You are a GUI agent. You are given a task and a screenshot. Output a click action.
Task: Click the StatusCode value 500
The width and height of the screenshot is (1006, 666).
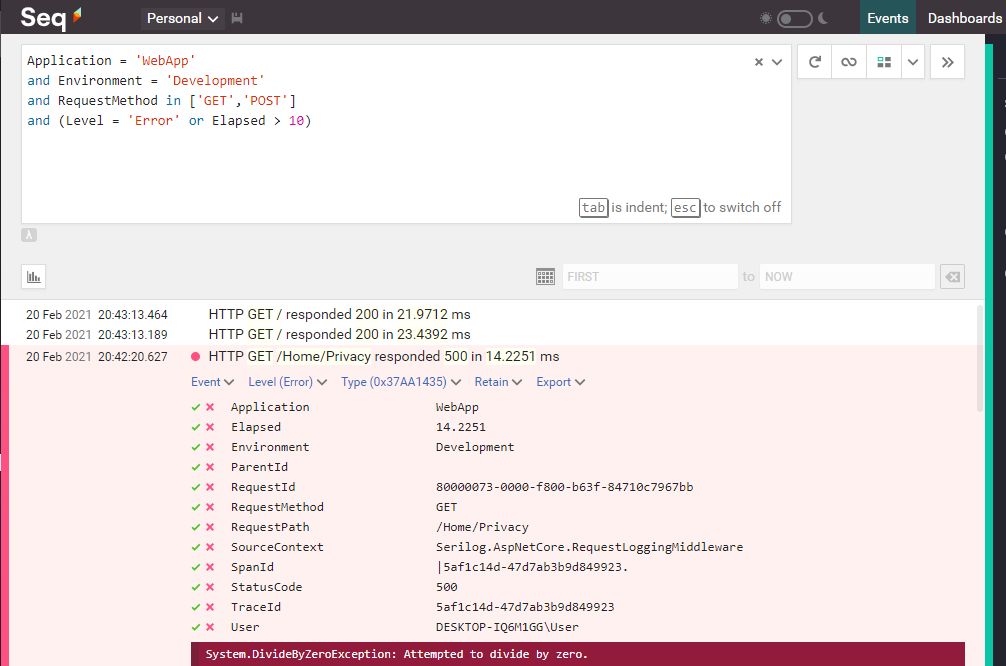[447, 587]
